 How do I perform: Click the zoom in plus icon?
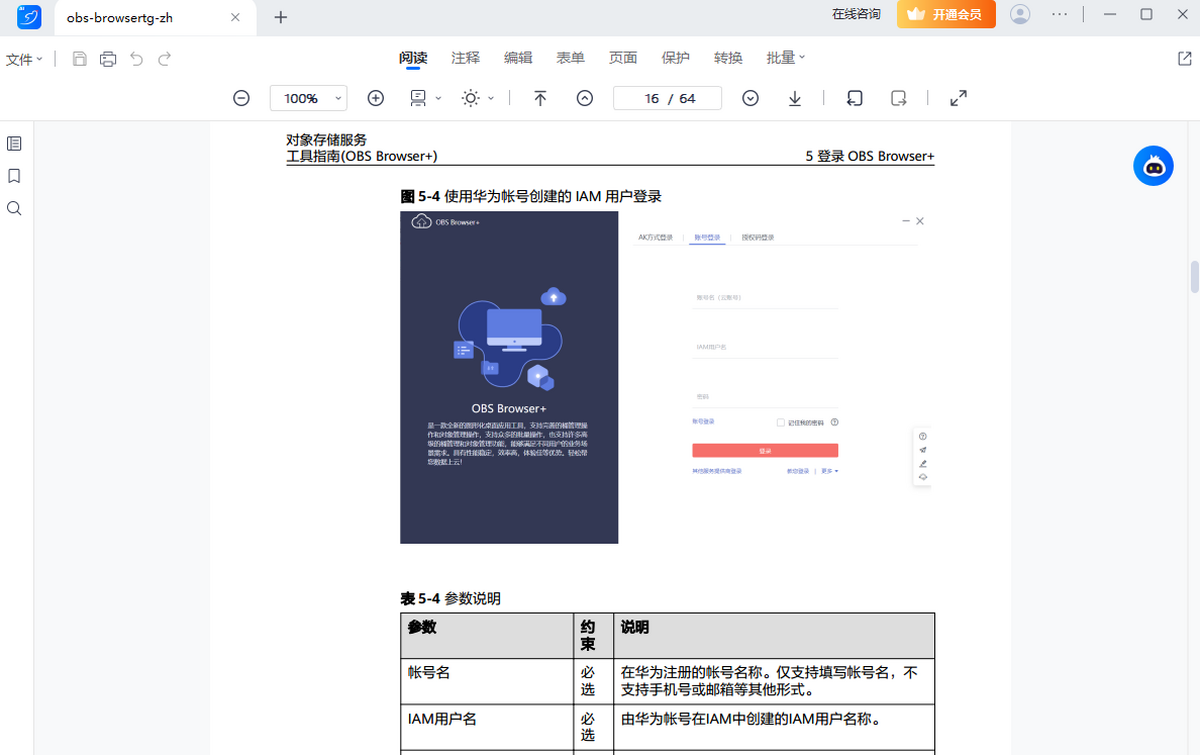[x=375, y=98]
